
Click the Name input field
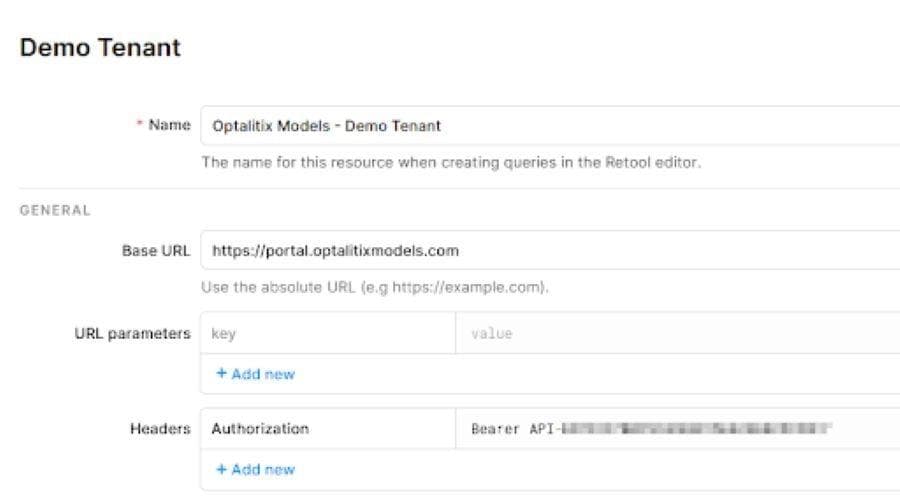tap(550, 126)
